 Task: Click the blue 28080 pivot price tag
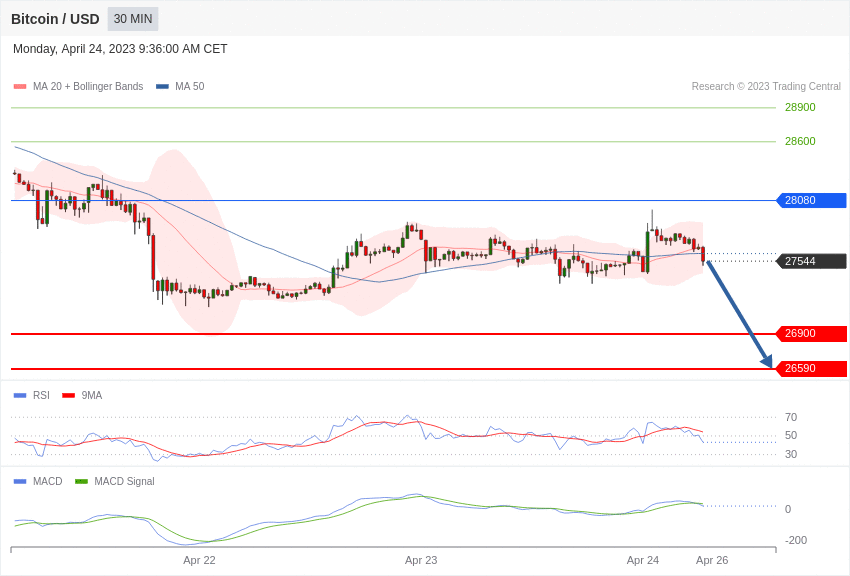tap(812, 200)
